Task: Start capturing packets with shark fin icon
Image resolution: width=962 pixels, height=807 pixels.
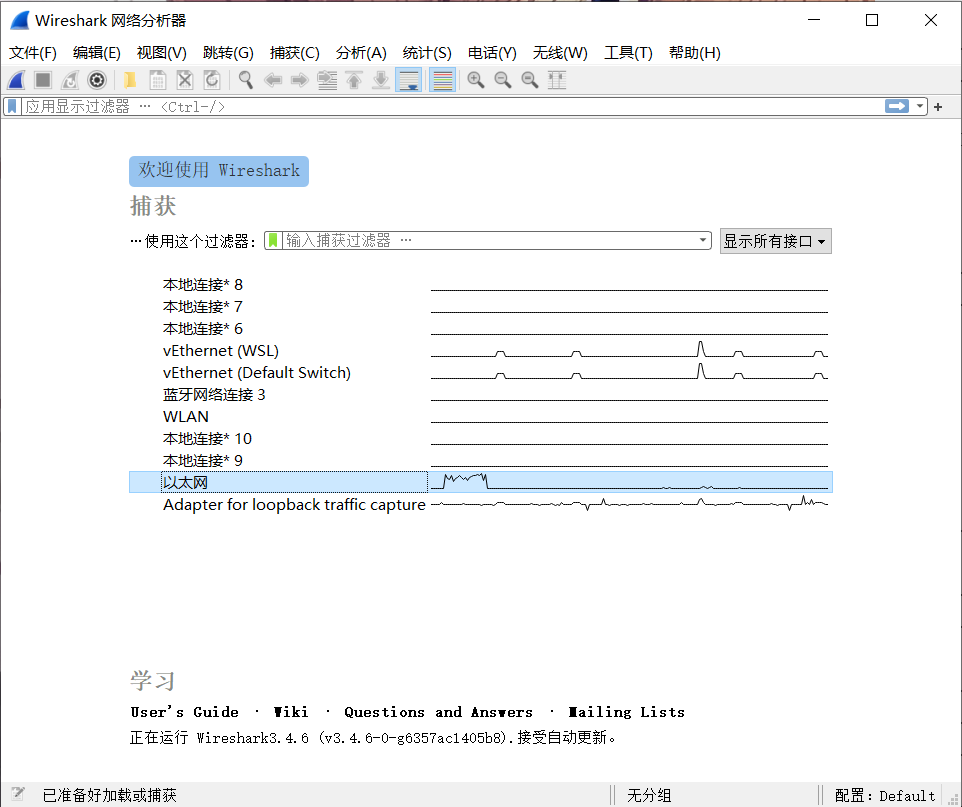Action: (x=17, y=80)
